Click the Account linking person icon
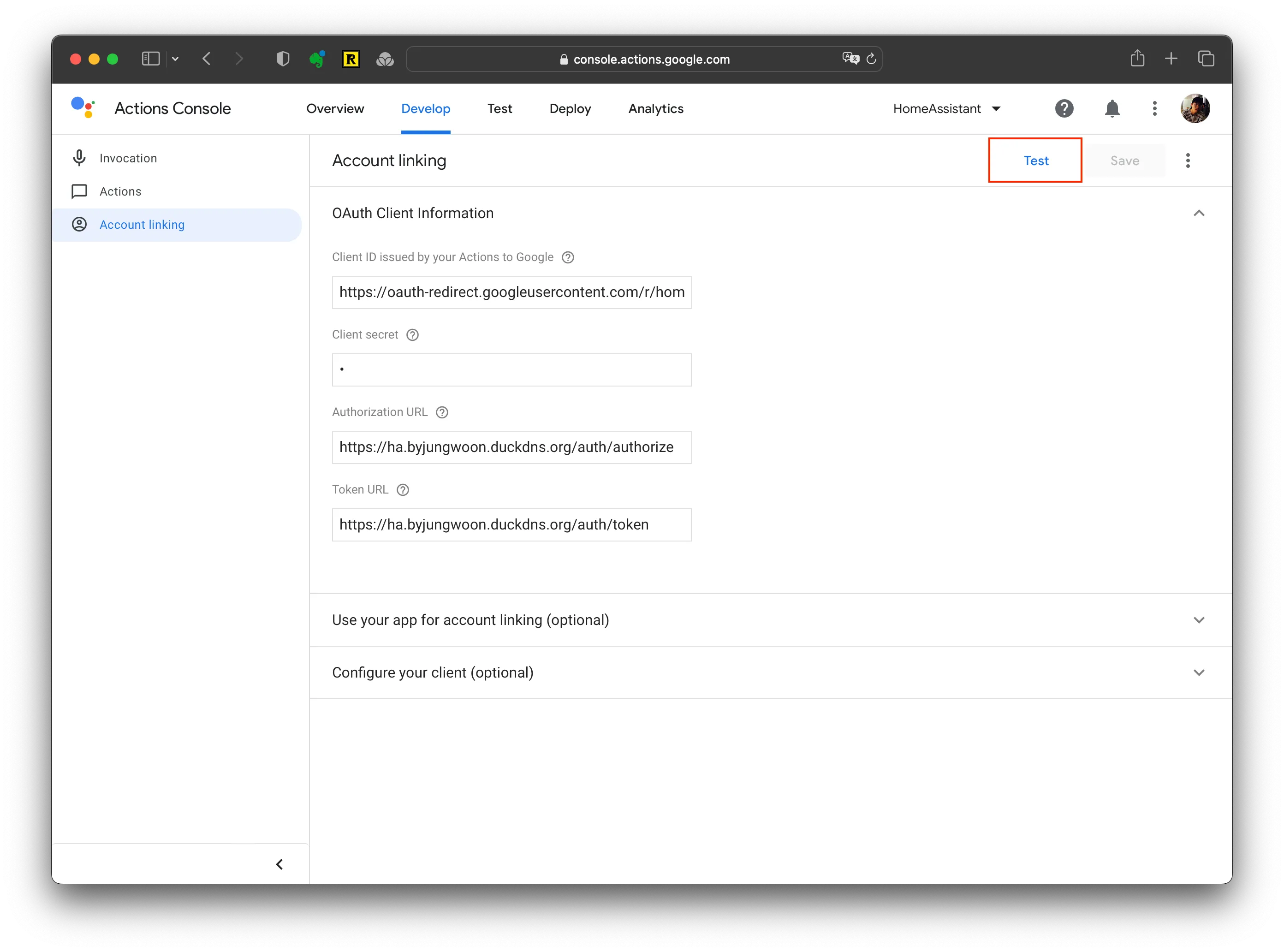Screen dimensions: 1284x952 pyautogui.click(x=79, y=225)
